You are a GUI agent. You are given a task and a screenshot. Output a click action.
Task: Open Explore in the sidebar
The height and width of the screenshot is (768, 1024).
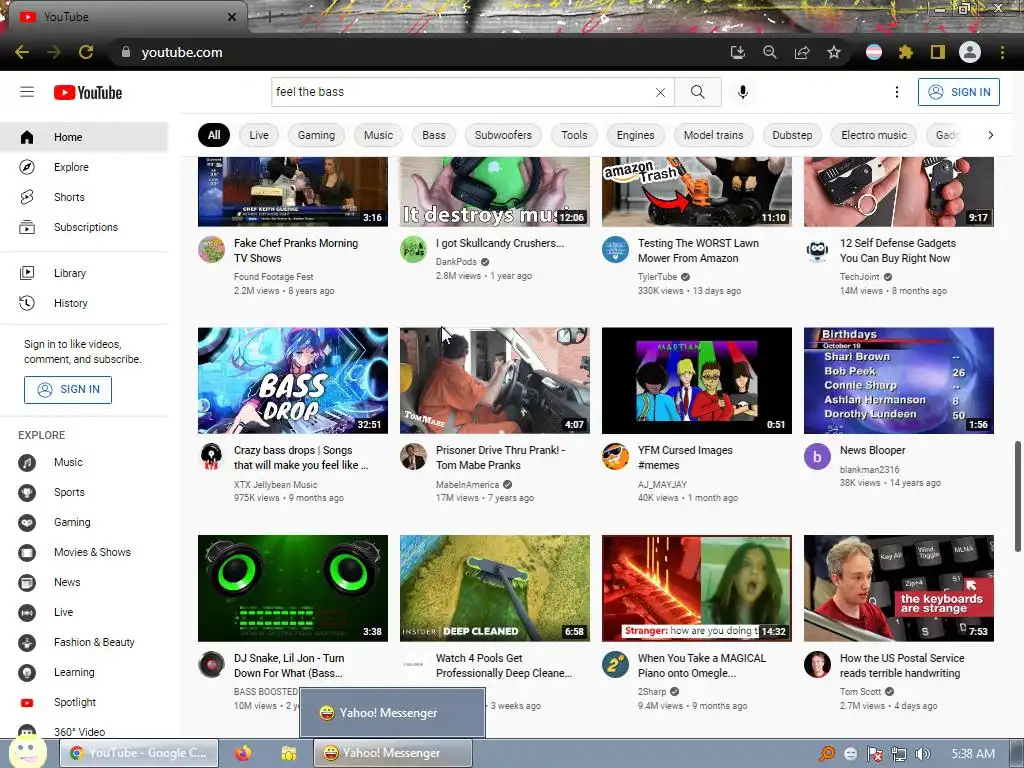84,167
